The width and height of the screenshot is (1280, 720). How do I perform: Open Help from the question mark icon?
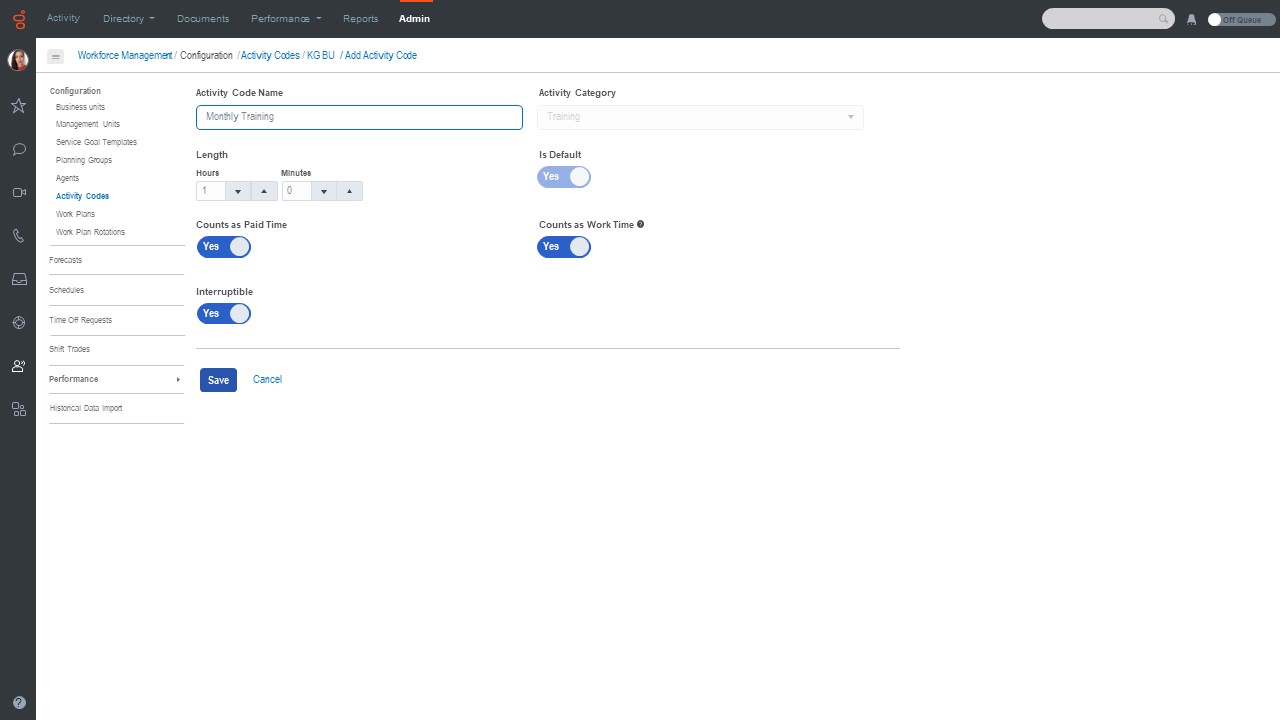point(18,703)
